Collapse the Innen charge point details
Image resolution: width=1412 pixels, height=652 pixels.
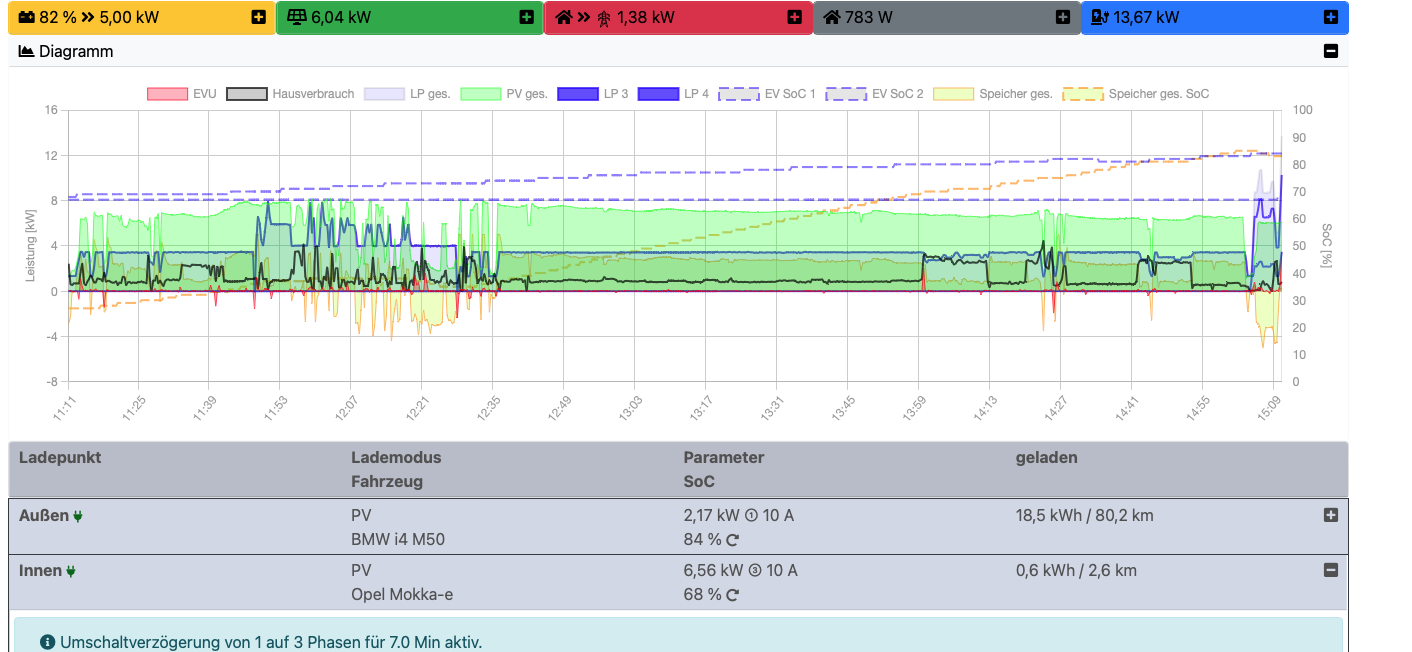point(1330,570)
